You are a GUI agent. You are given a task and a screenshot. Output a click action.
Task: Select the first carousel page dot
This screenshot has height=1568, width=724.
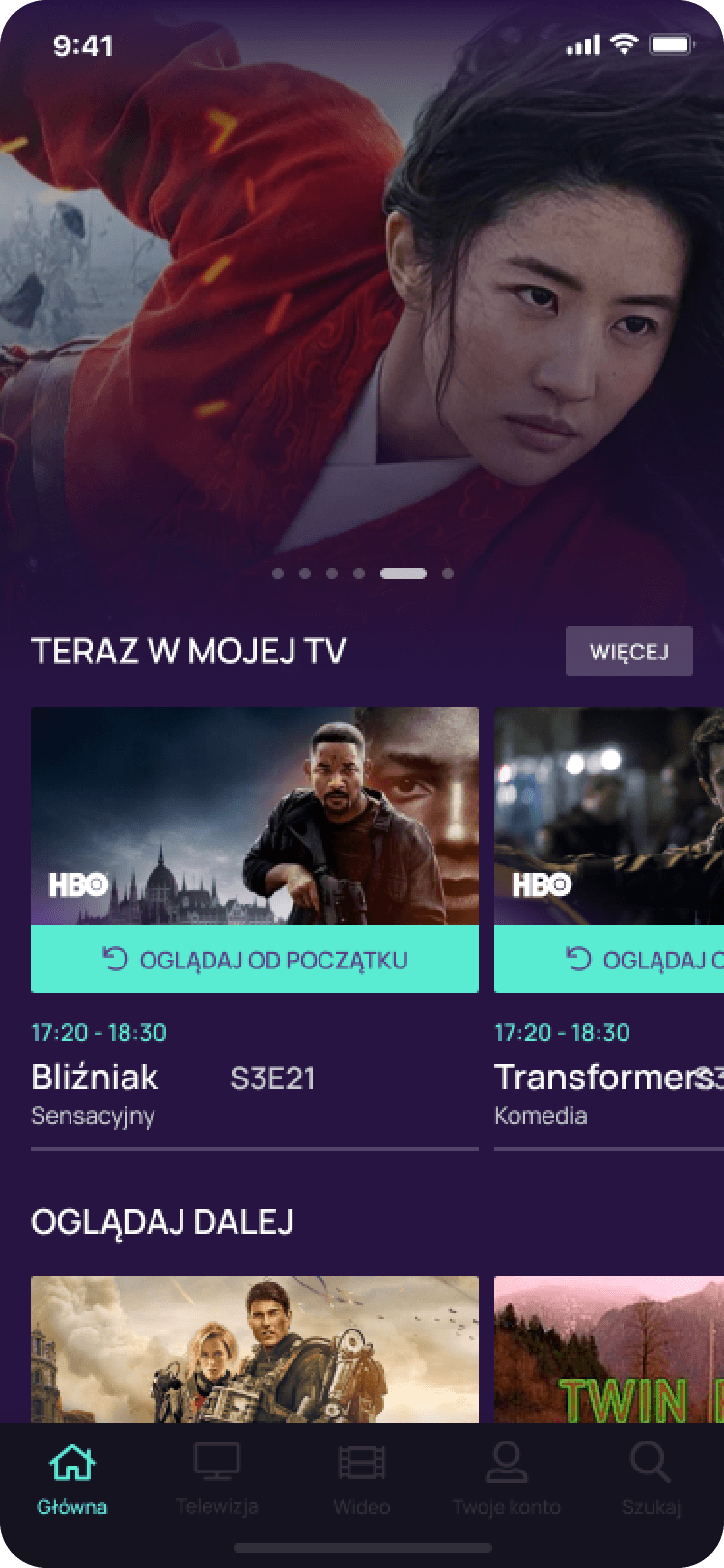[x=278, y=574]
